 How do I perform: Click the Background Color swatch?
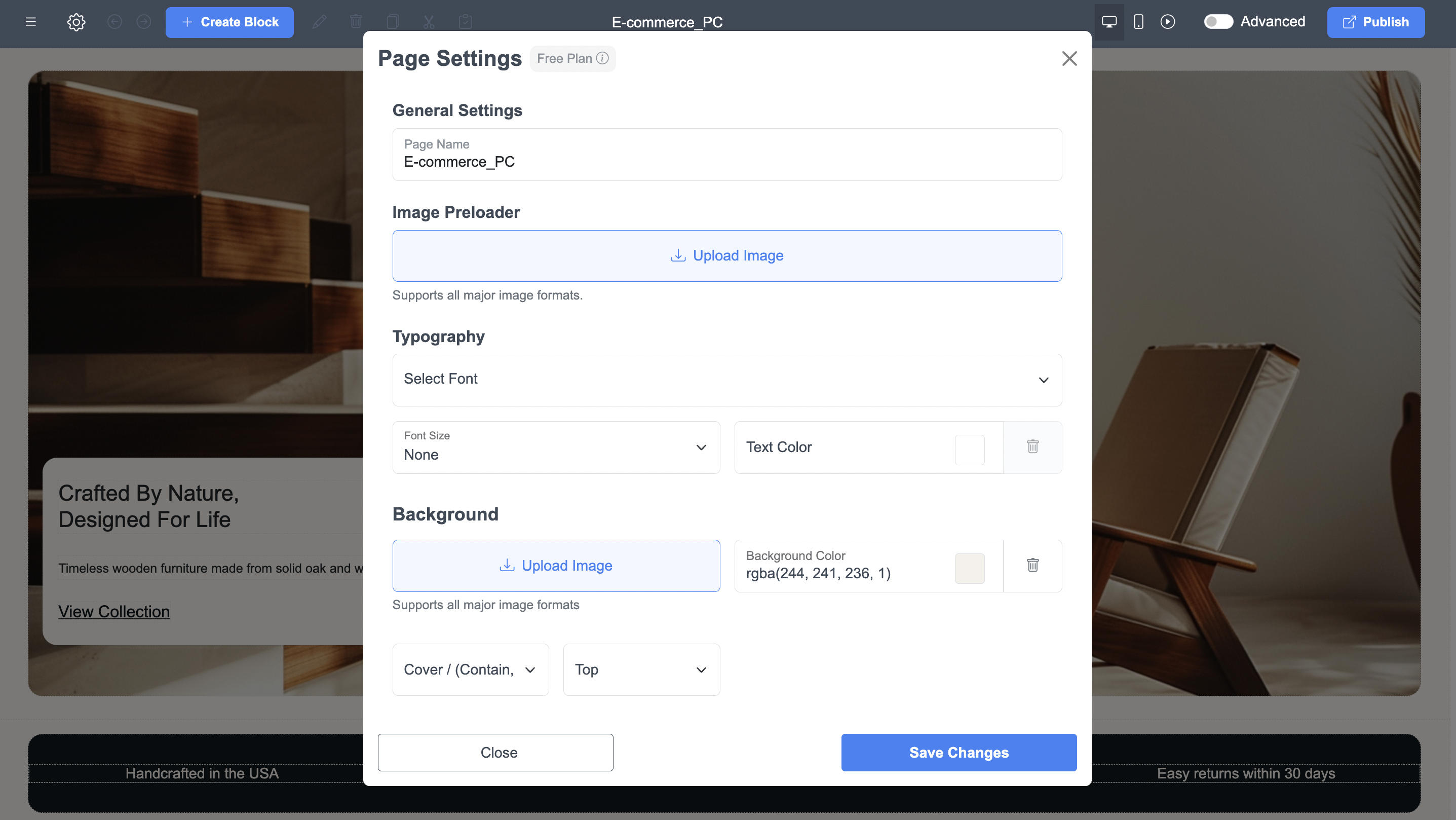tap(969, 568)
